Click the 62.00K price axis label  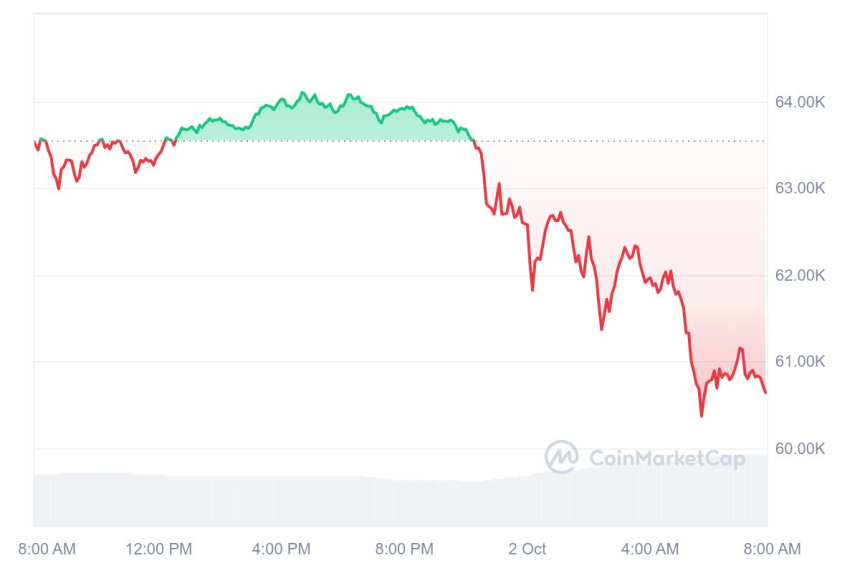[799, 275]
